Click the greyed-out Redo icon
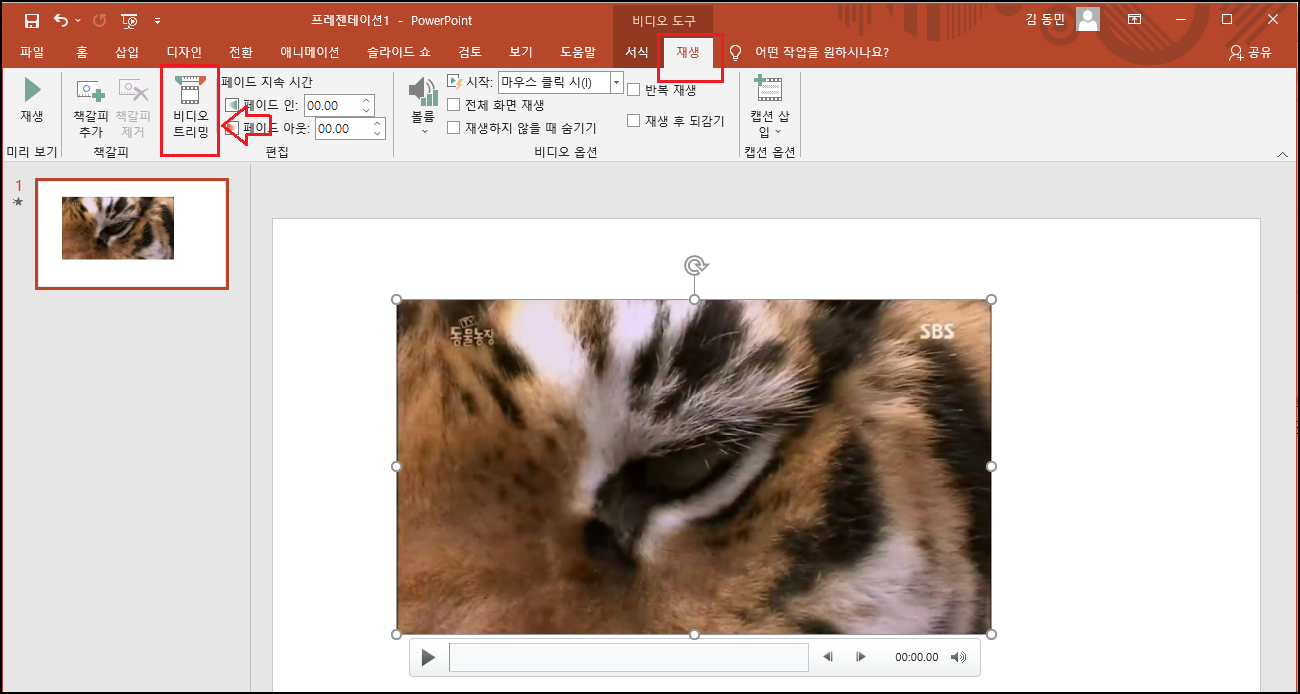1300x694 pixels. coord(99,20)
